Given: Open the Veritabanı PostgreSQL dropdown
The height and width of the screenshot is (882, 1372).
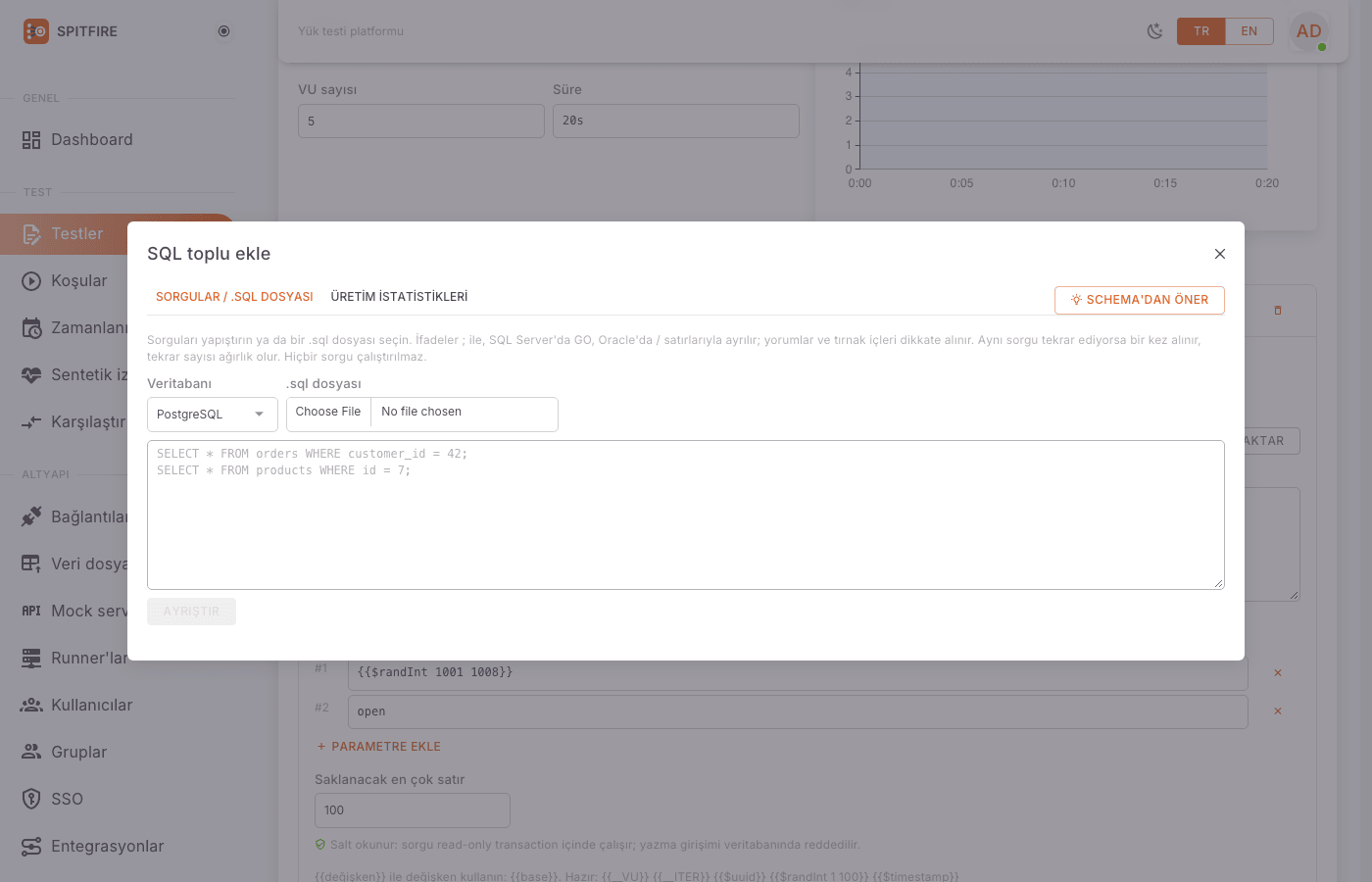Looking at the screenshot, I should tap(213, 415).
